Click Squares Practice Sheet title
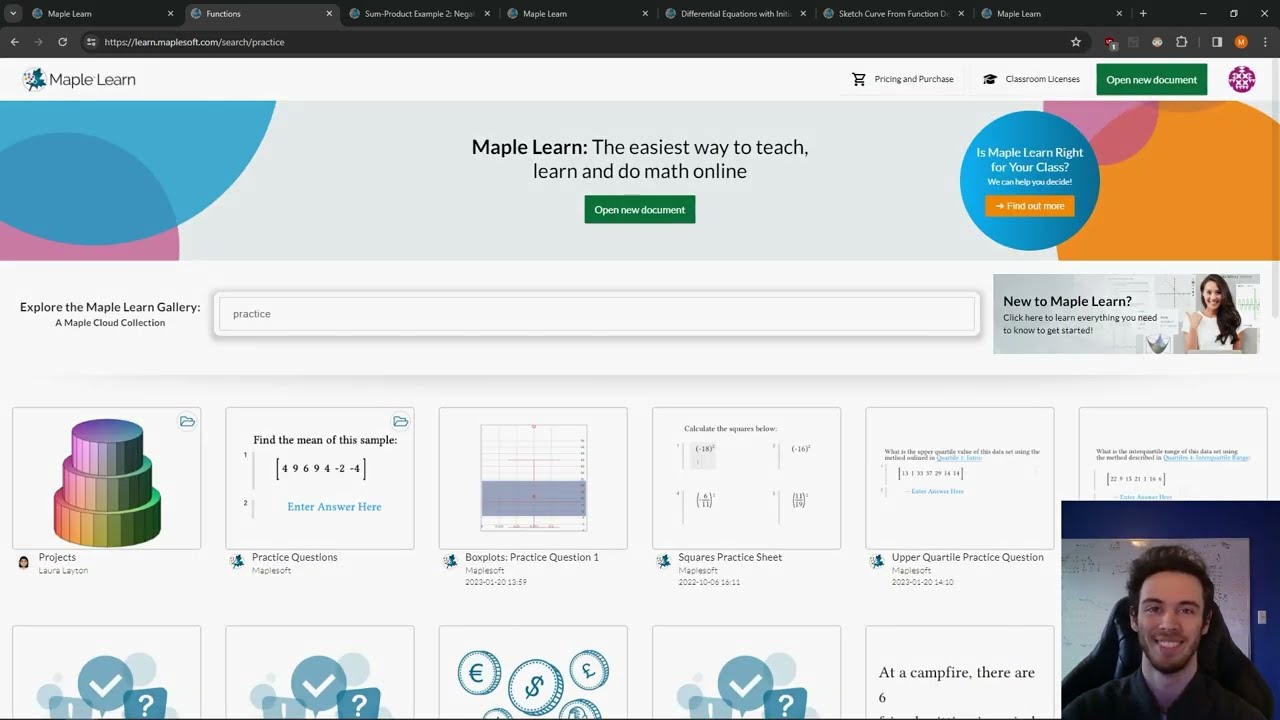Screen dimensions: 1280x720 [730, 557]
